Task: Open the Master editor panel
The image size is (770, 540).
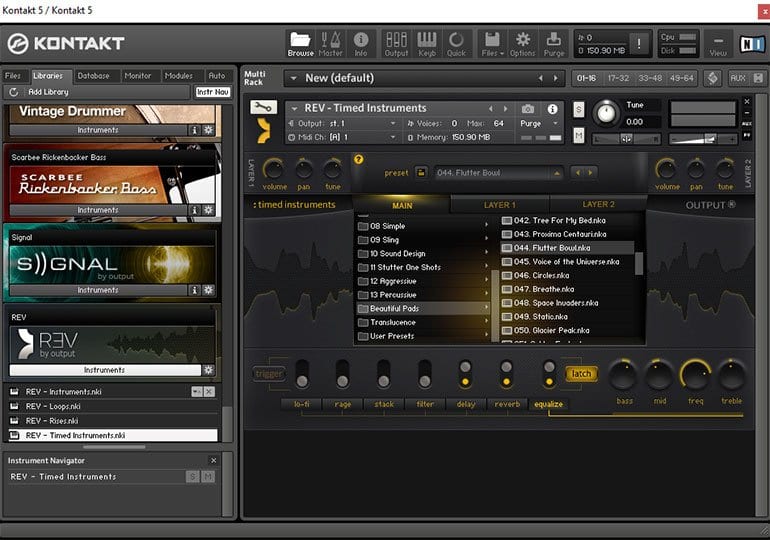Action: [330, 43]
